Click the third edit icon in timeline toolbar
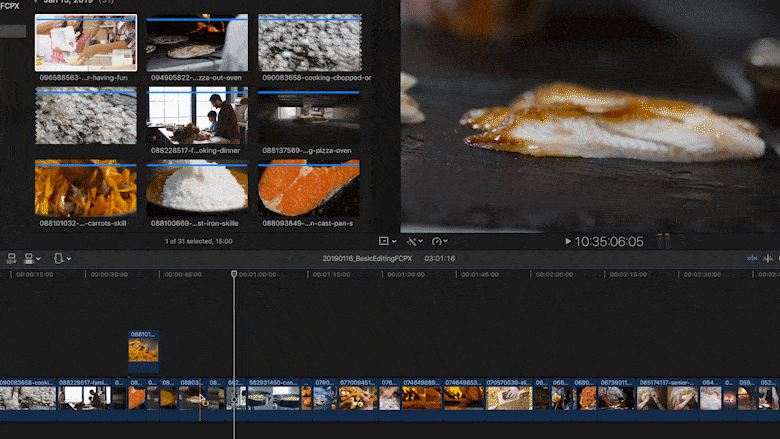 [x=59, y=258]
